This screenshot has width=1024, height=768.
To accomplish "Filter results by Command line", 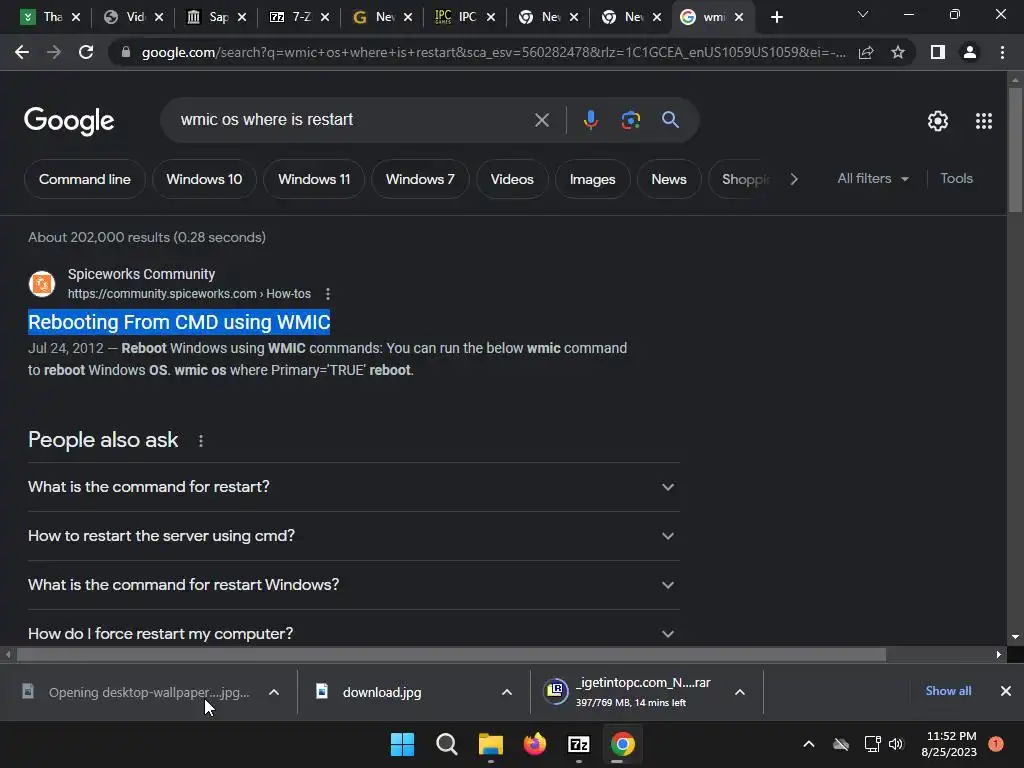I will [x=85, y=179].
